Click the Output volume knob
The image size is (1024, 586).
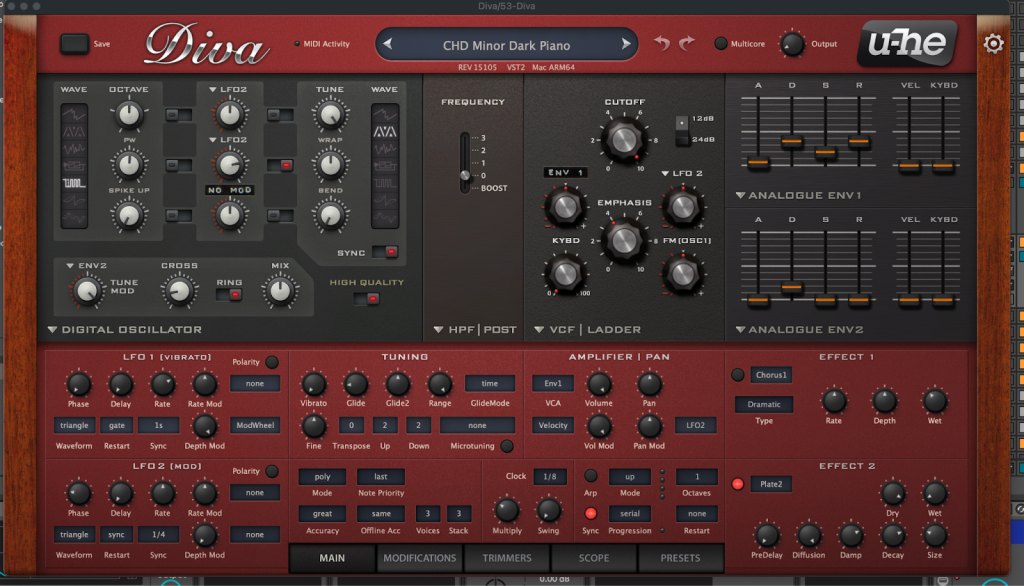pos(792,44)
